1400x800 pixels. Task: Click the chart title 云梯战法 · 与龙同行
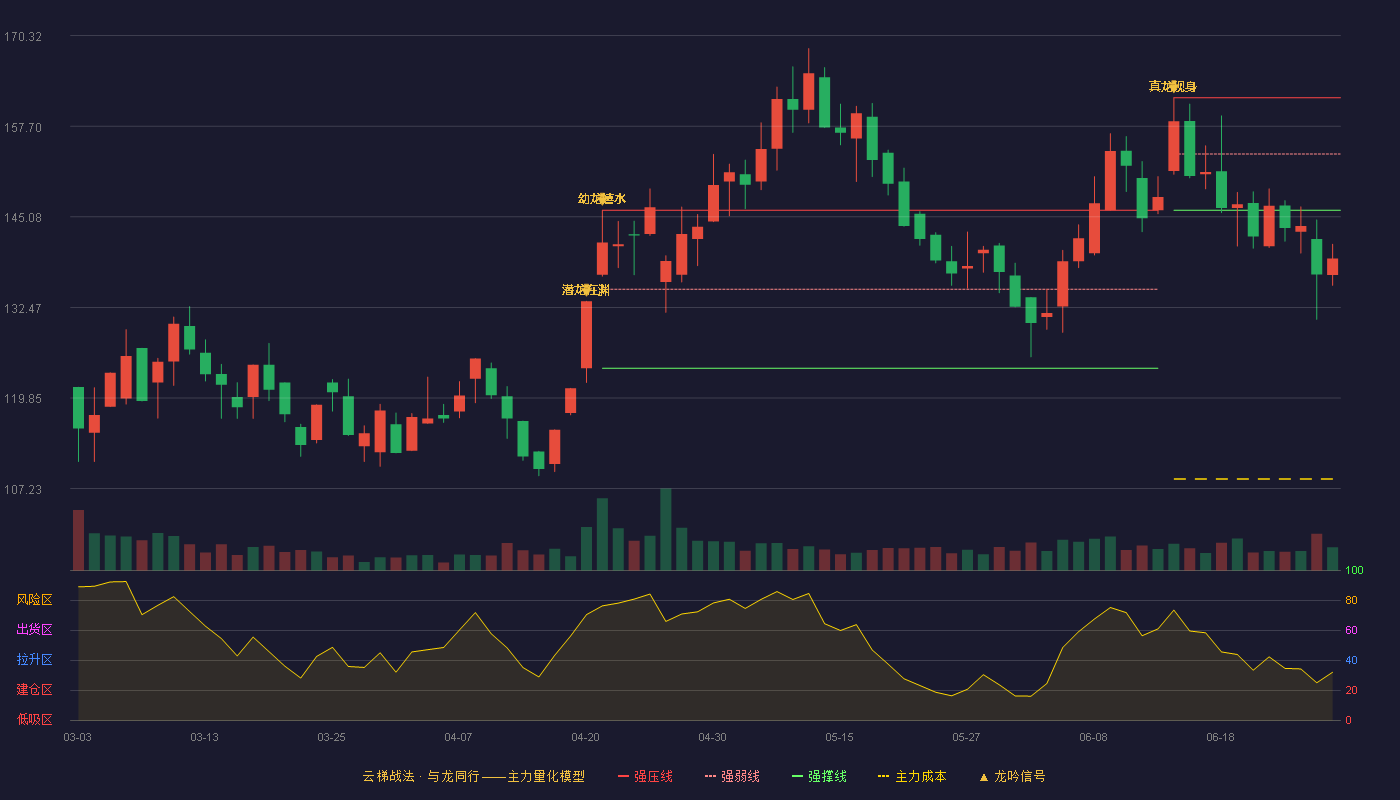click(x=421, y=776)
